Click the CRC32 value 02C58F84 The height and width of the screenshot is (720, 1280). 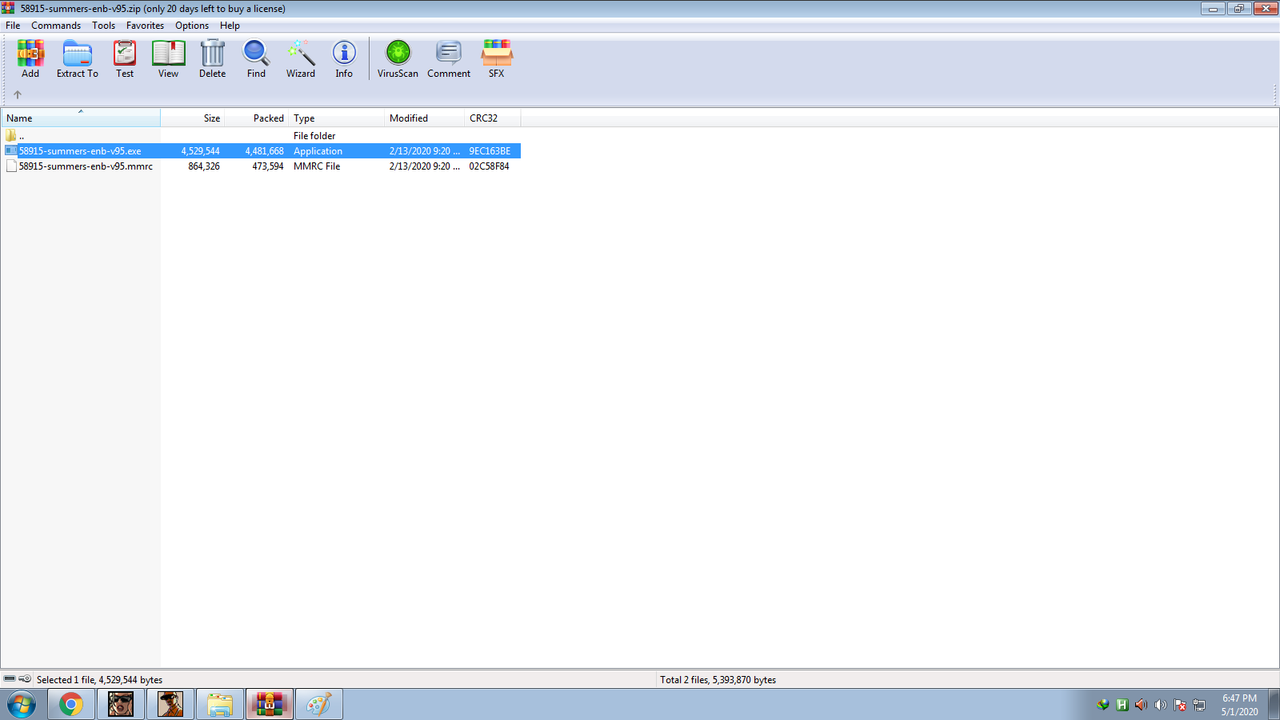tap(489, 166)
